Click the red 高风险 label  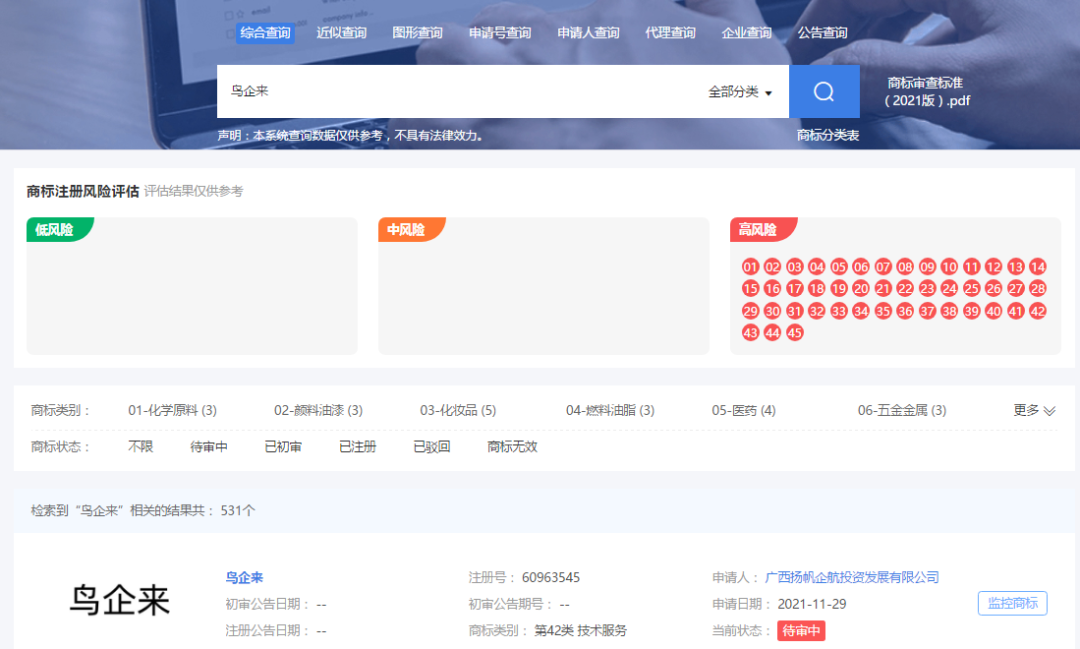tap(763, 229)
